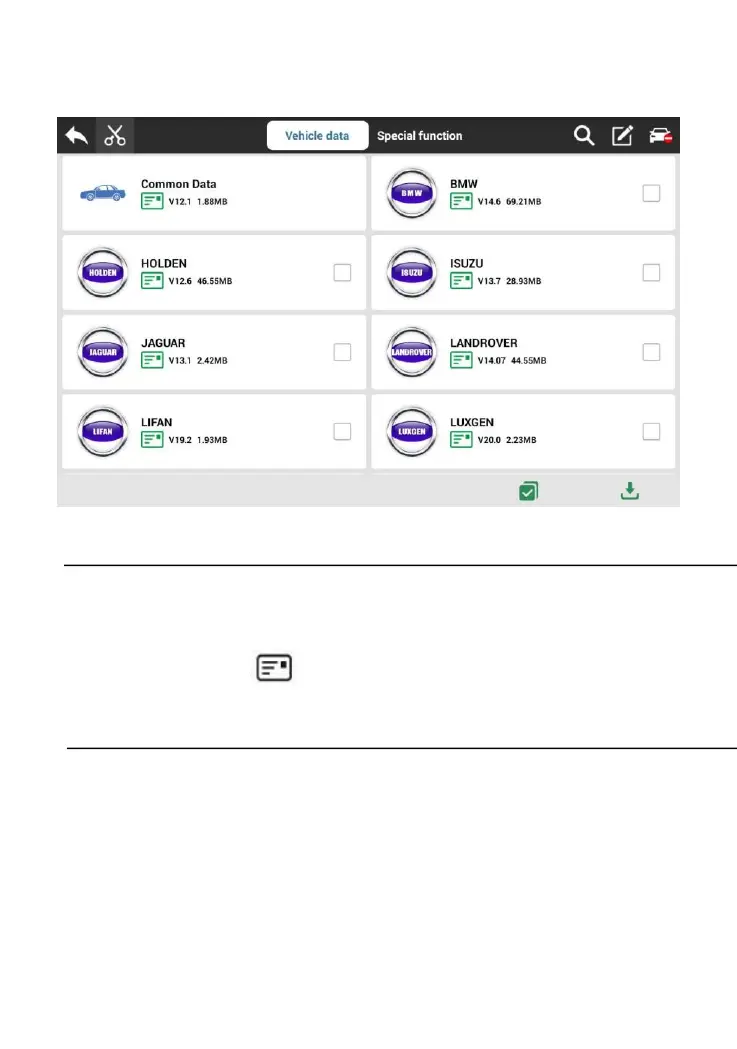Check the BMW checkbox

[x=651, y=193]
